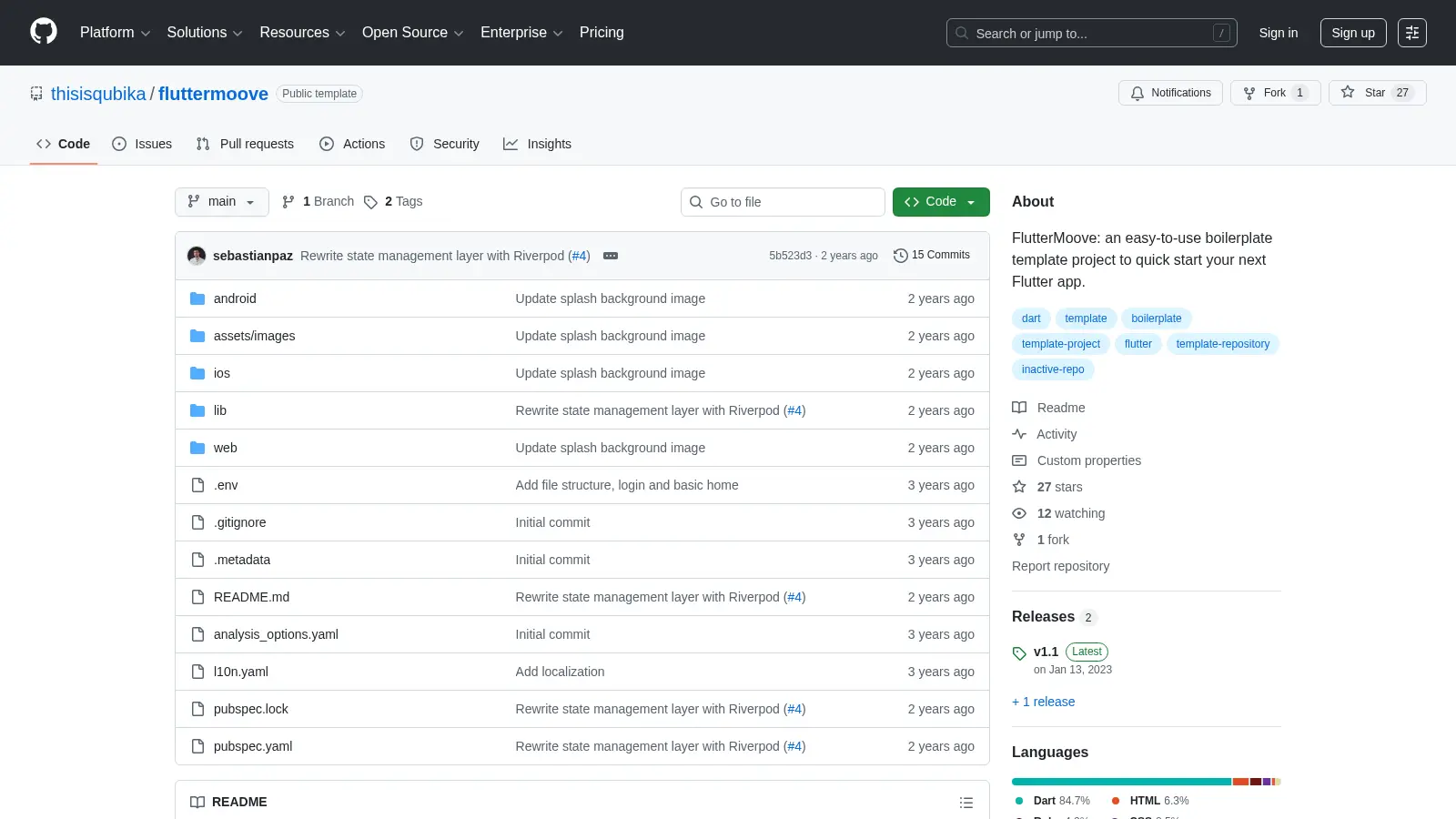The image size is (1456, 819).
Task: View the 15 Commits history
Action: point(932,256)
